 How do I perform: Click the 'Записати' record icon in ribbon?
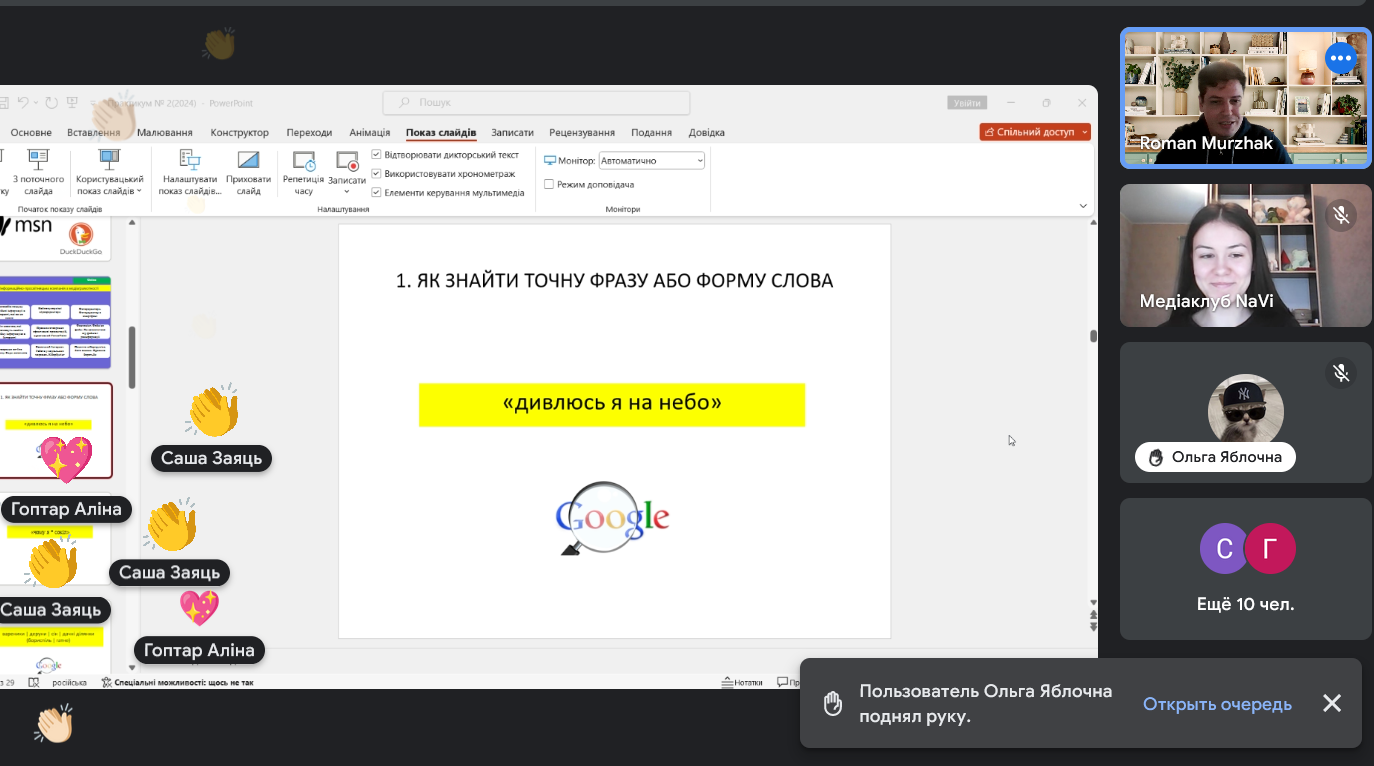click(x=347, y=160)
